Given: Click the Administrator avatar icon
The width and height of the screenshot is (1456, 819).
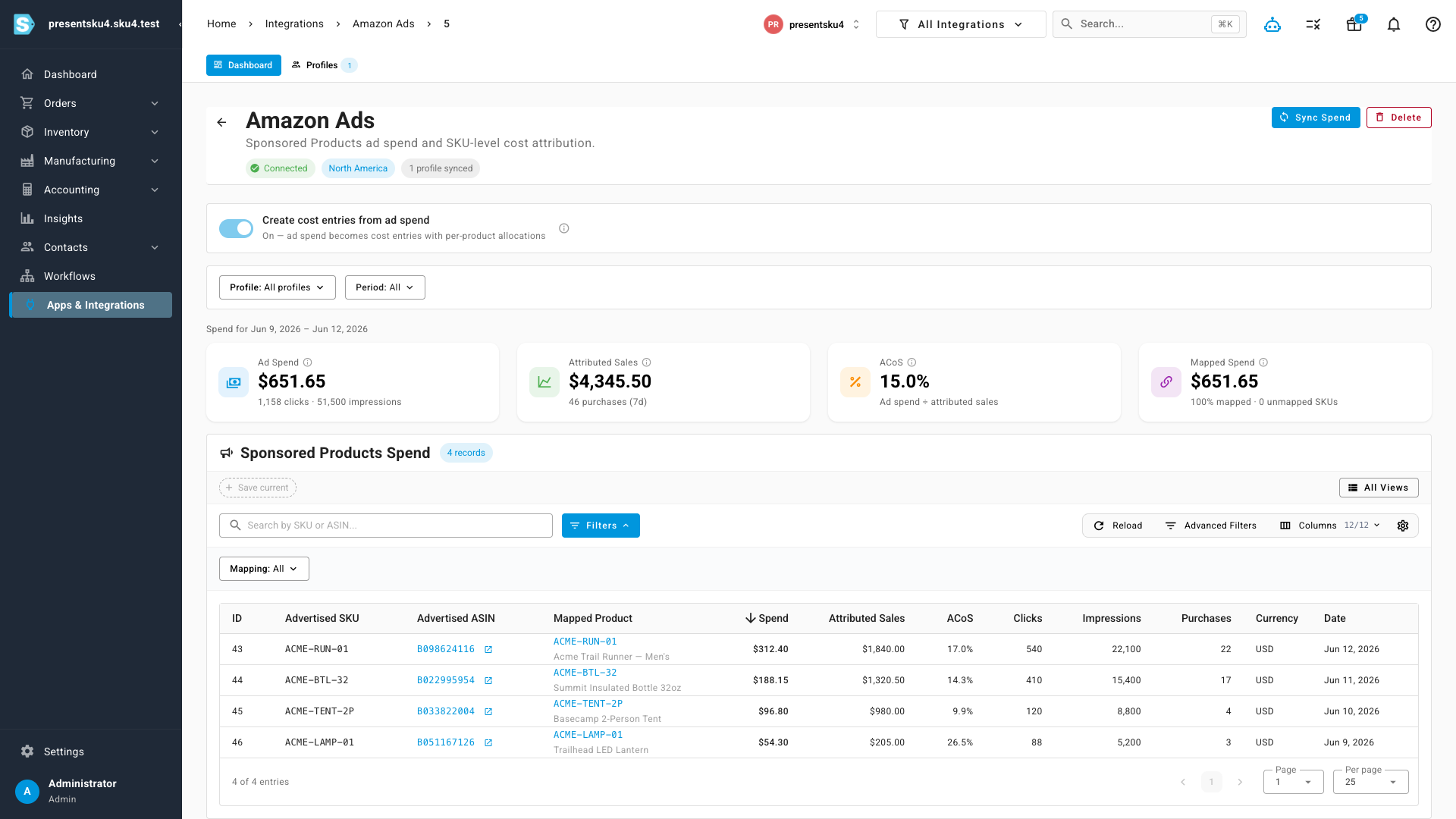Looking at the screenshot, I should [27, 791].
